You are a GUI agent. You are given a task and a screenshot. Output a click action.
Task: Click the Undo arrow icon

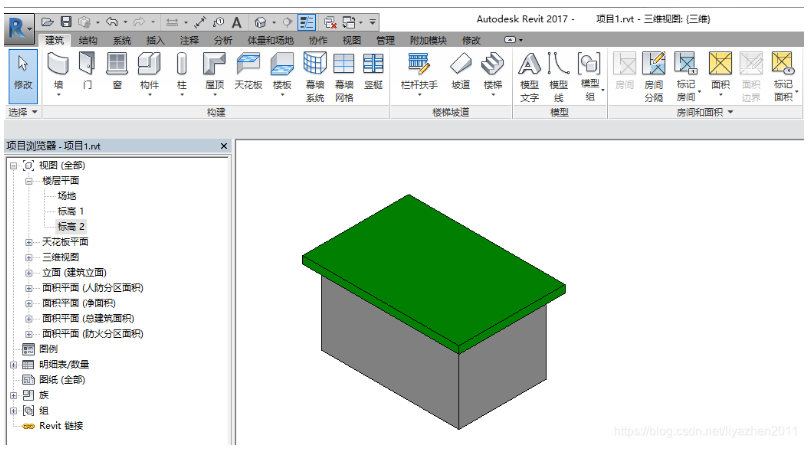click(x=112, y=22)
